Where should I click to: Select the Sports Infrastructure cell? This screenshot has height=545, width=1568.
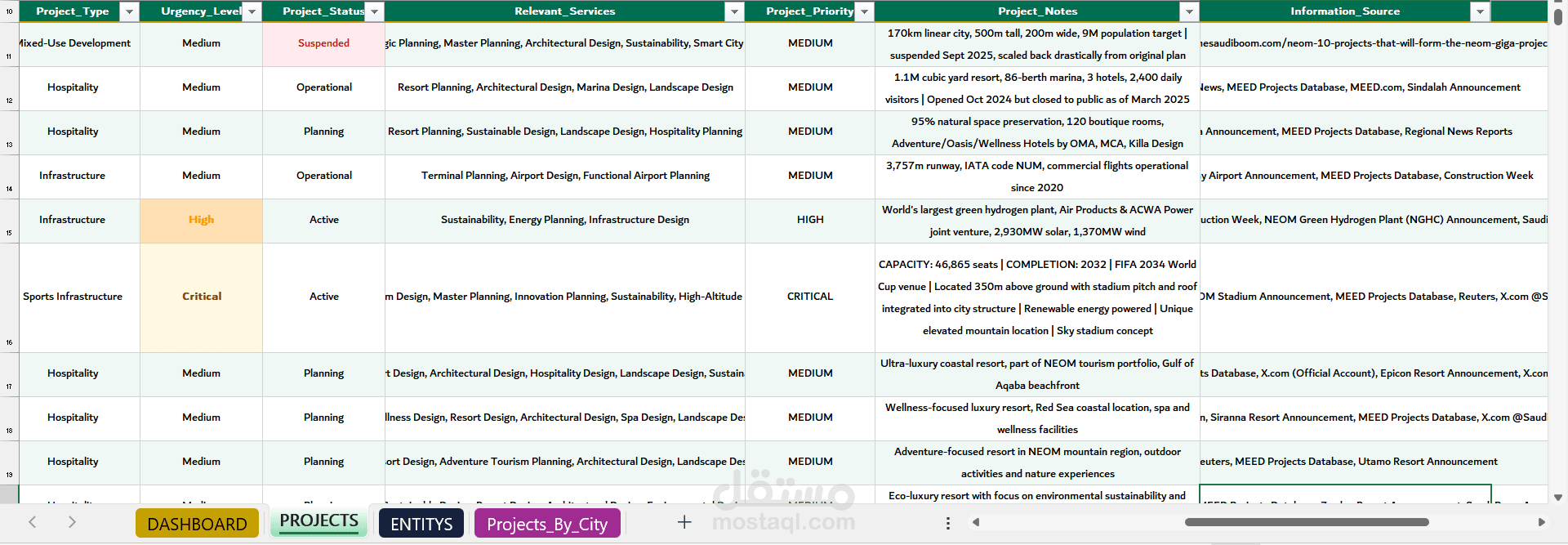pos(79,297)
